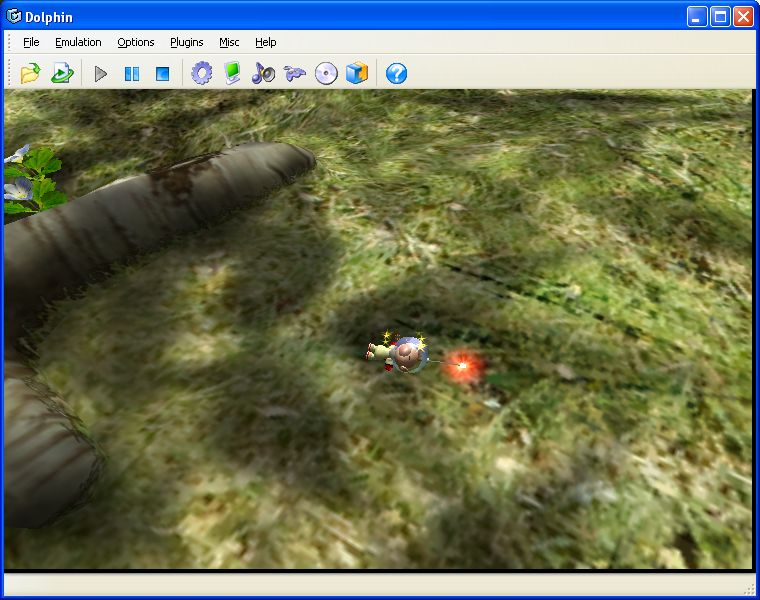
Task: Pause the emulation
Action: (x=132, y=74)
